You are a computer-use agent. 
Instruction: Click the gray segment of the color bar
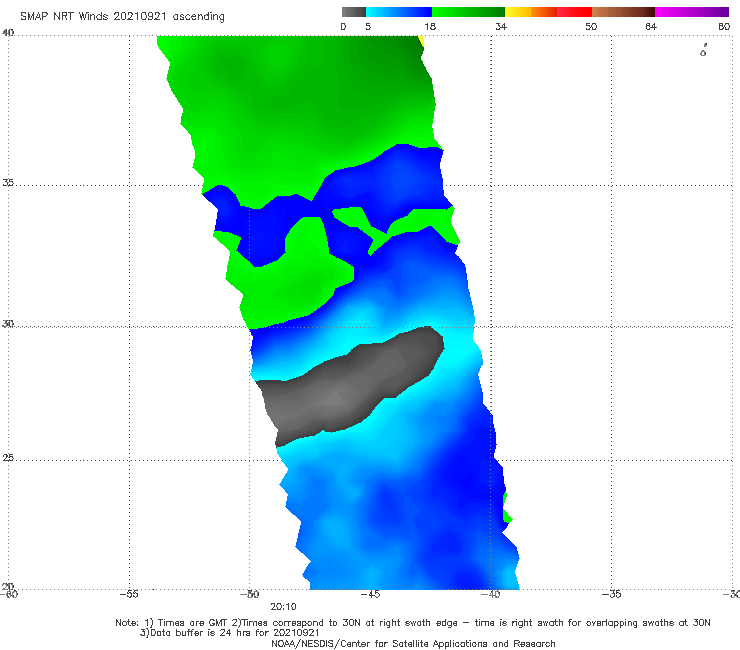[x=353, y=12]
